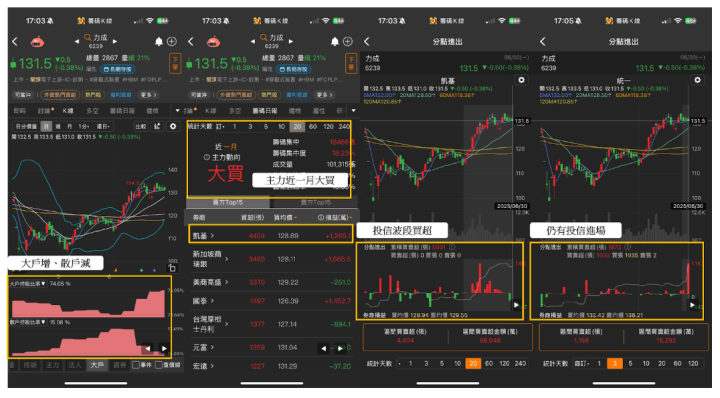
Task: Open bell alerts on the K線 chart screen
Action: click(159, 42)
